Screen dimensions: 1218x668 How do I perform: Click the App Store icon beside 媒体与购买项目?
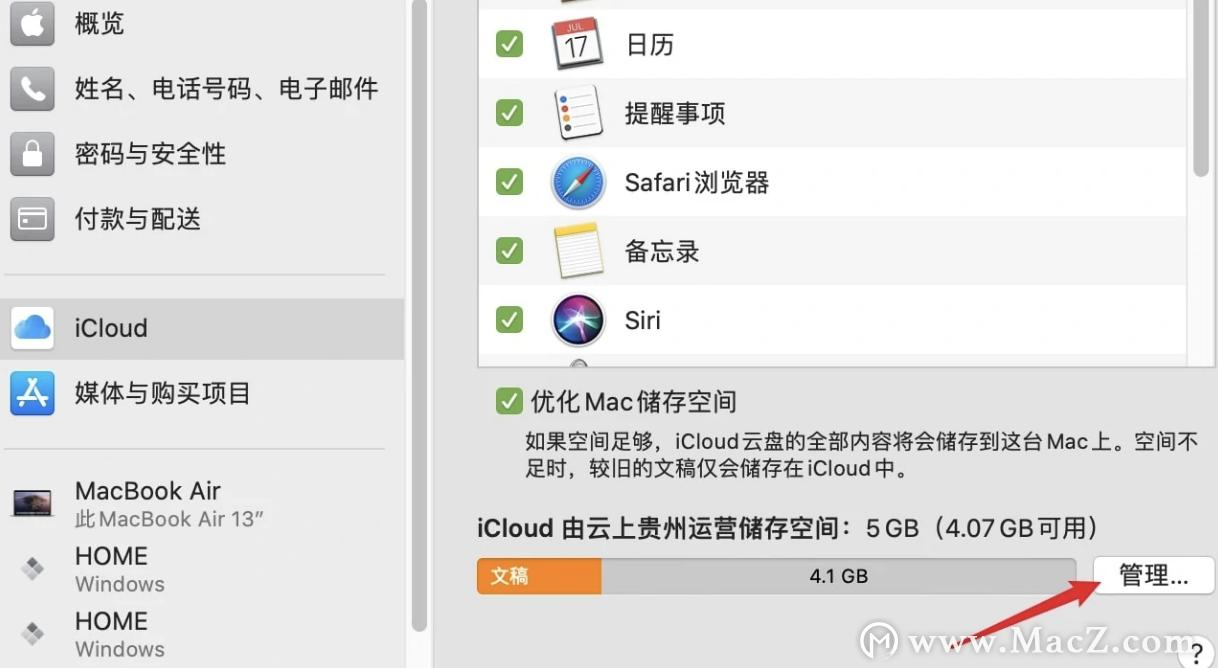tap(31, 393)
